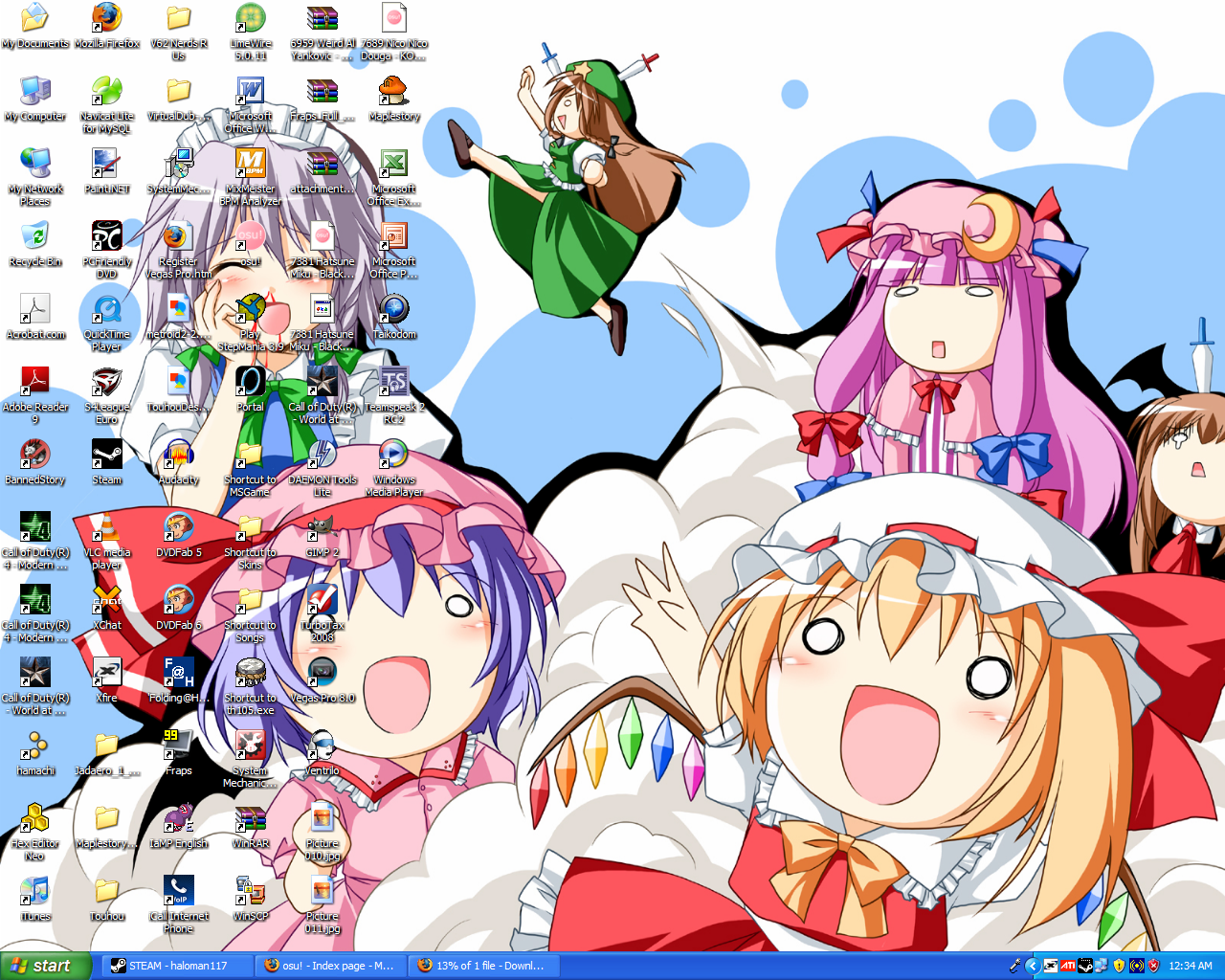Image resolution: width=1225 pixels, height=980 pixels.
Task: Select the Steam desktop shortcut
Action: 107,455
